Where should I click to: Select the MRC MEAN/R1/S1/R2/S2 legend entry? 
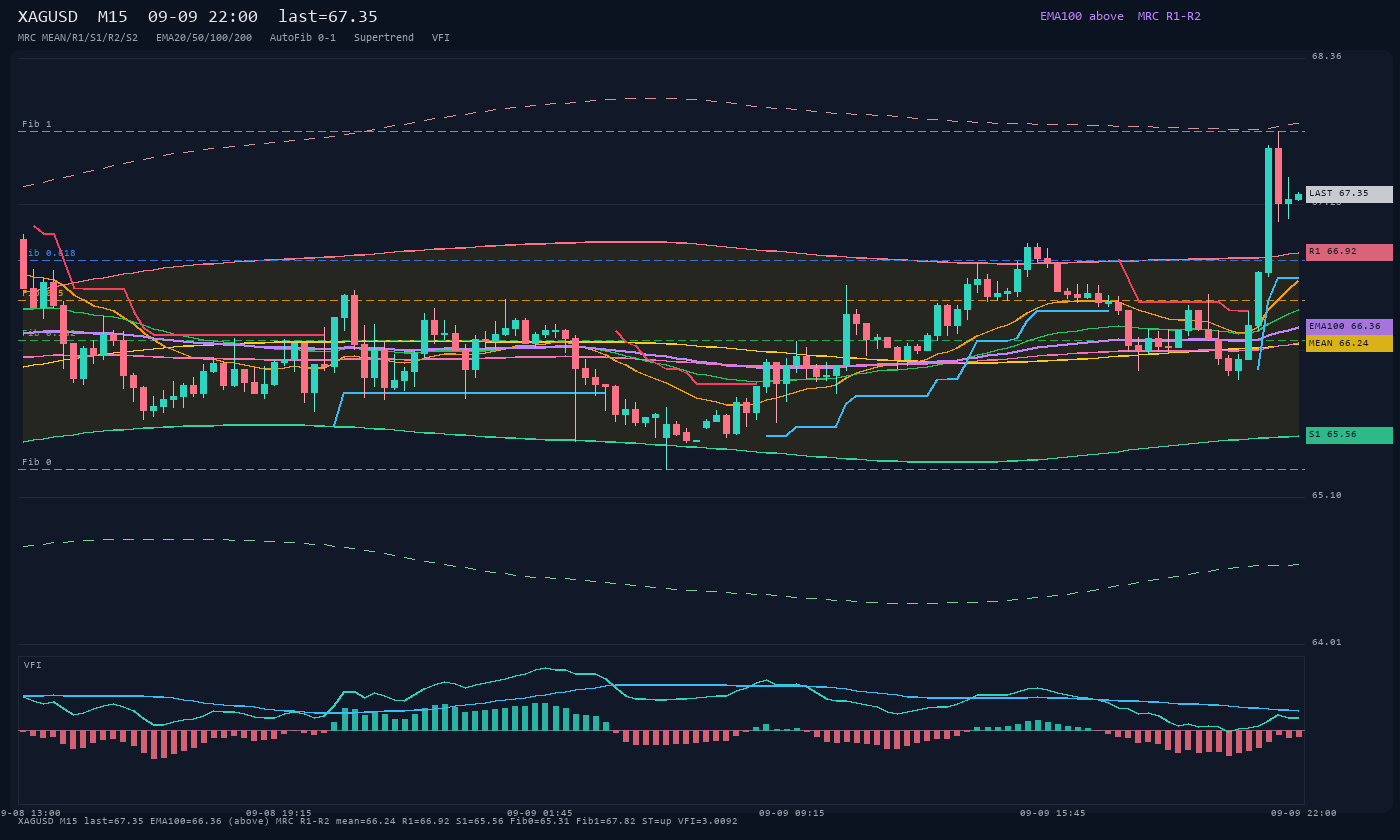point(78,37)
